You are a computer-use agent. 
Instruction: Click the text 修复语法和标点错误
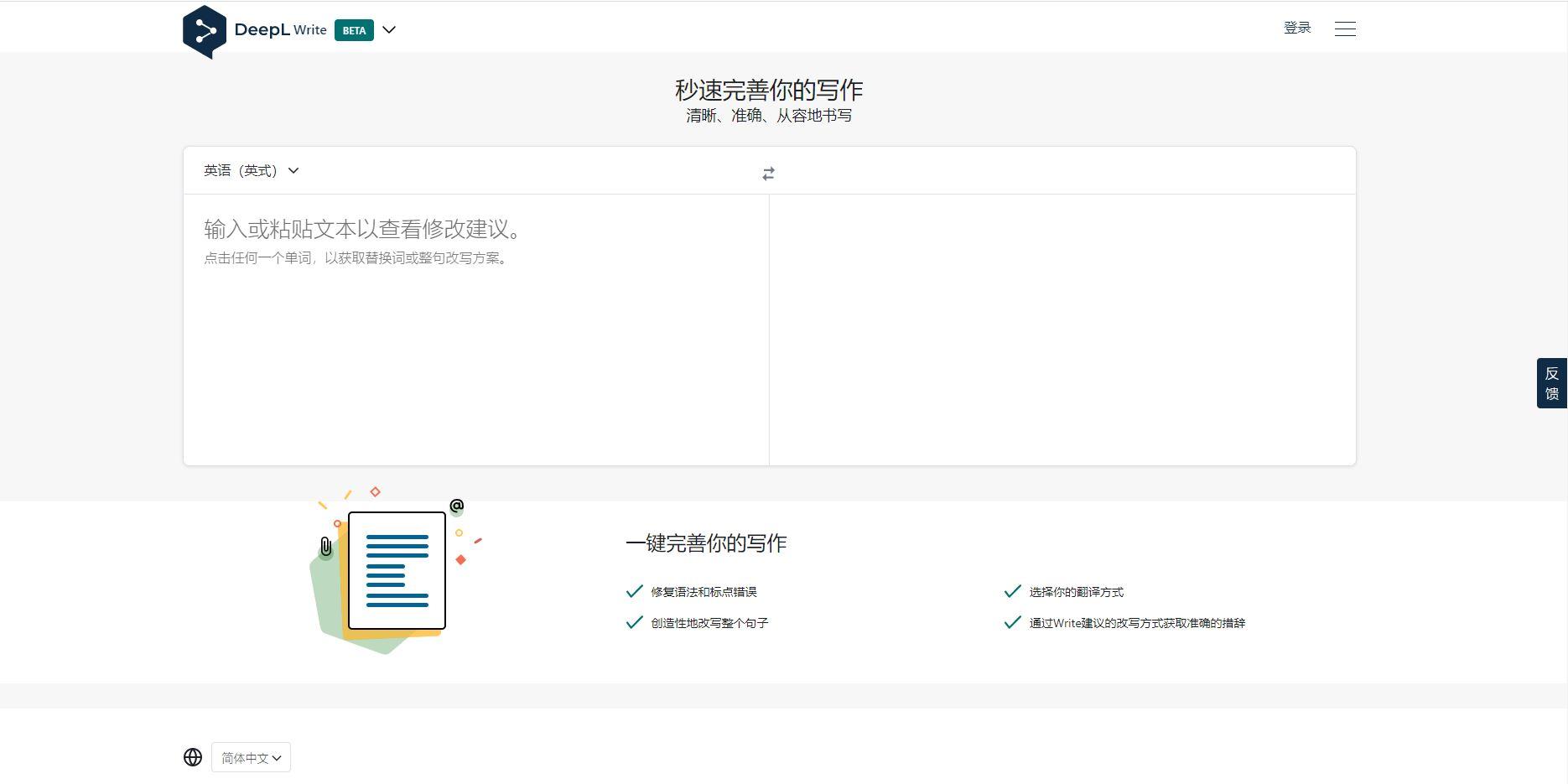coord(704,592)
